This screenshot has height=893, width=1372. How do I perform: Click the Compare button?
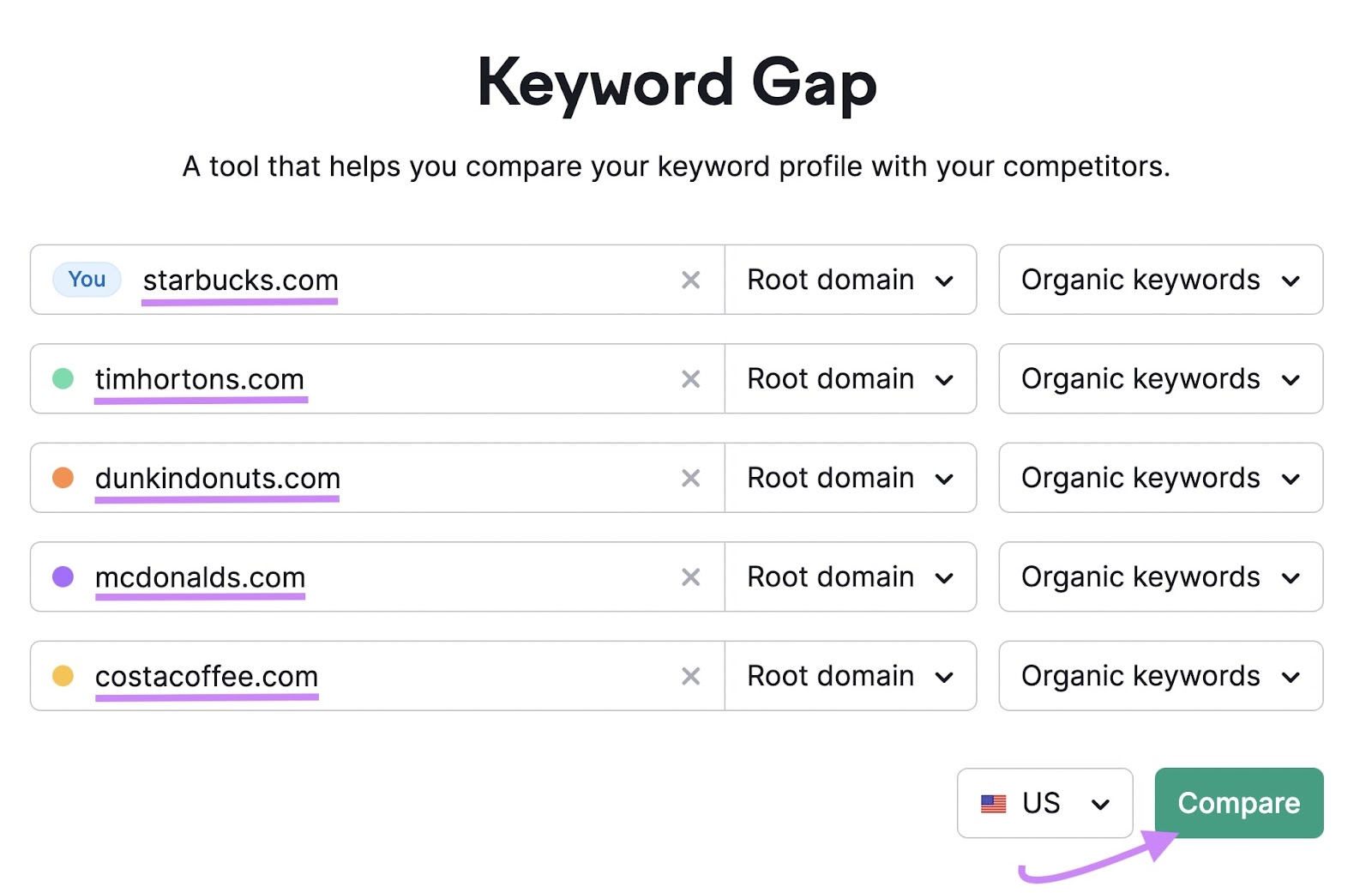1239,804
